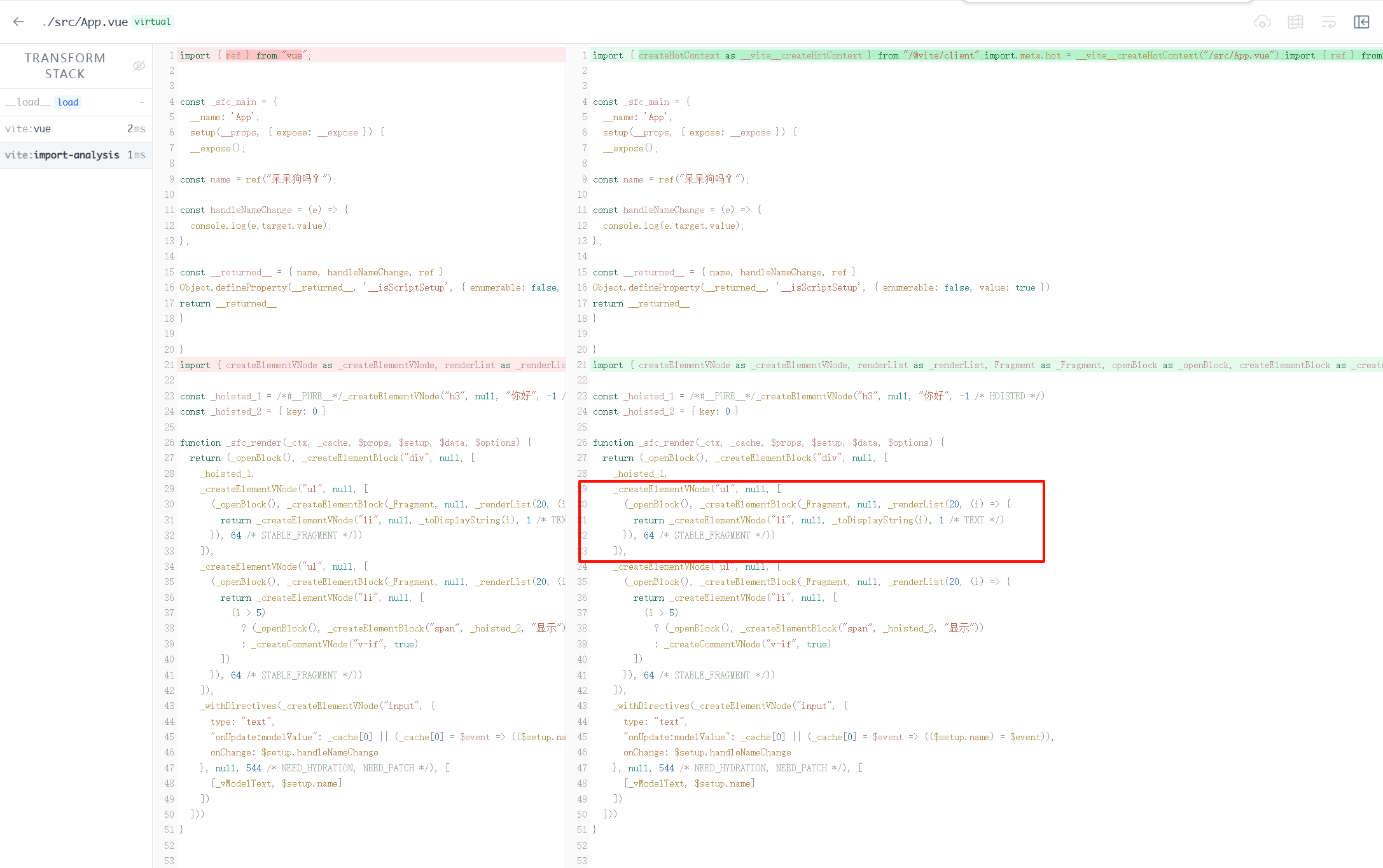Click handleNameChange declaration in left pane

[251, 210]
